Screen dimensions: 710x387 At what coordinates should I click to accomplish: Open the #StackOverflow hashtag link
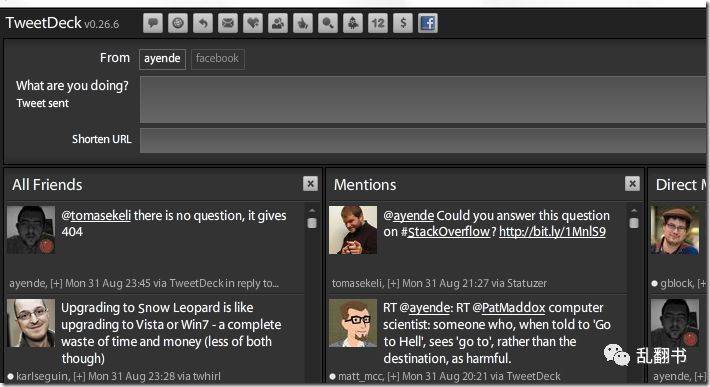(x=445, y=232)
